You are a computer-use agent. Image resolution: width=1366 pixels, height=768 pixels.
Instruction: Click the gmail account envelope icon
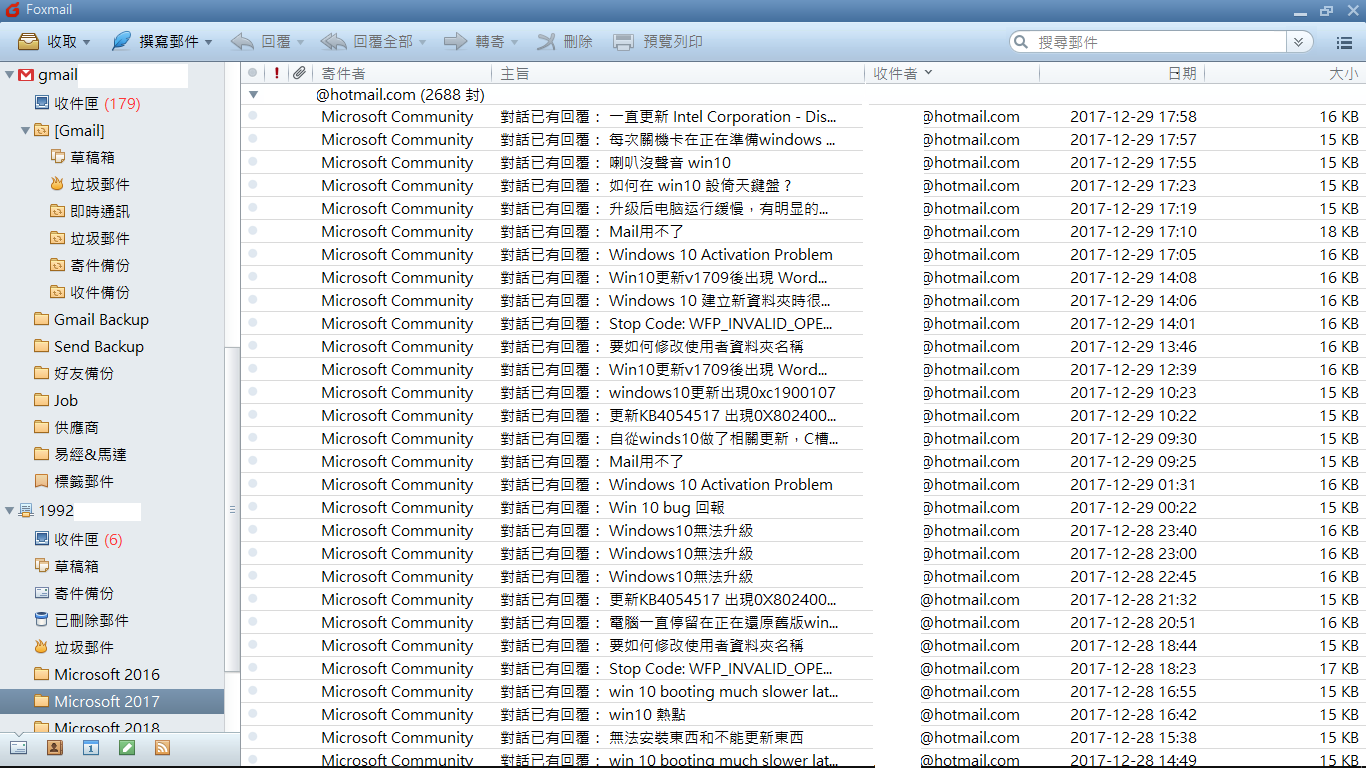[x=27, y=75]
